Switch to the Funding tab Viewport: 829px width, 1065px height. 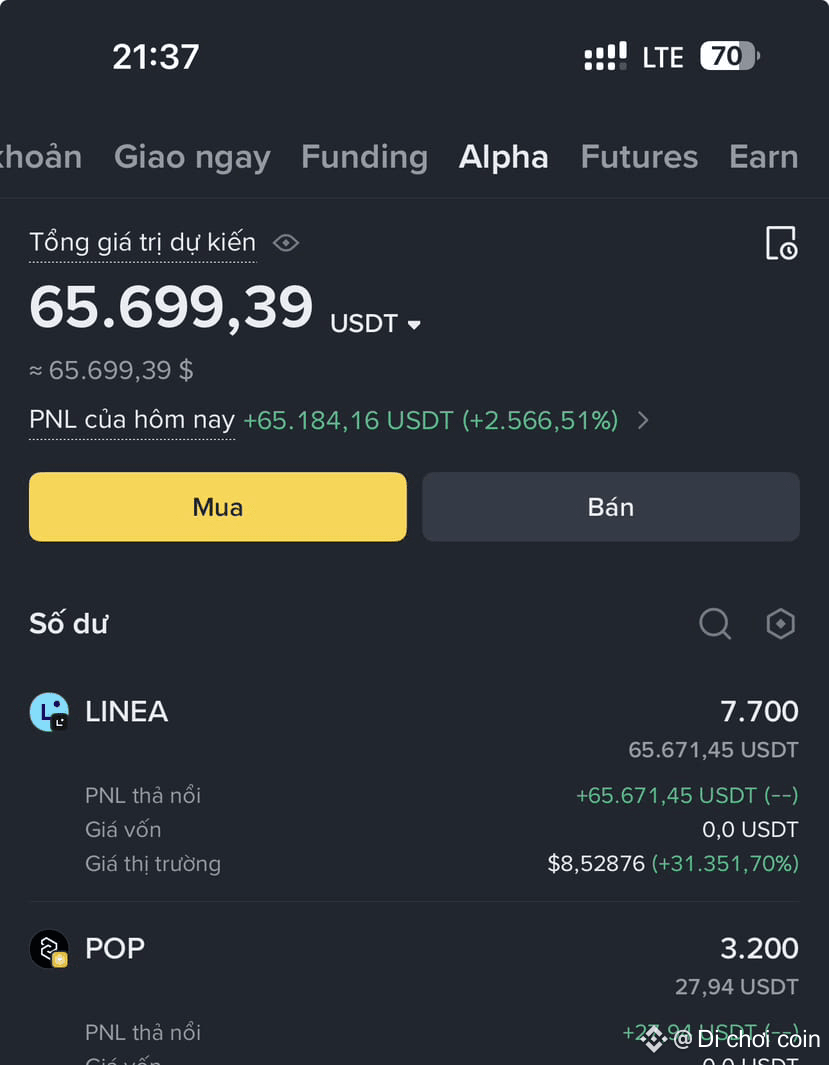coord(365,157)
